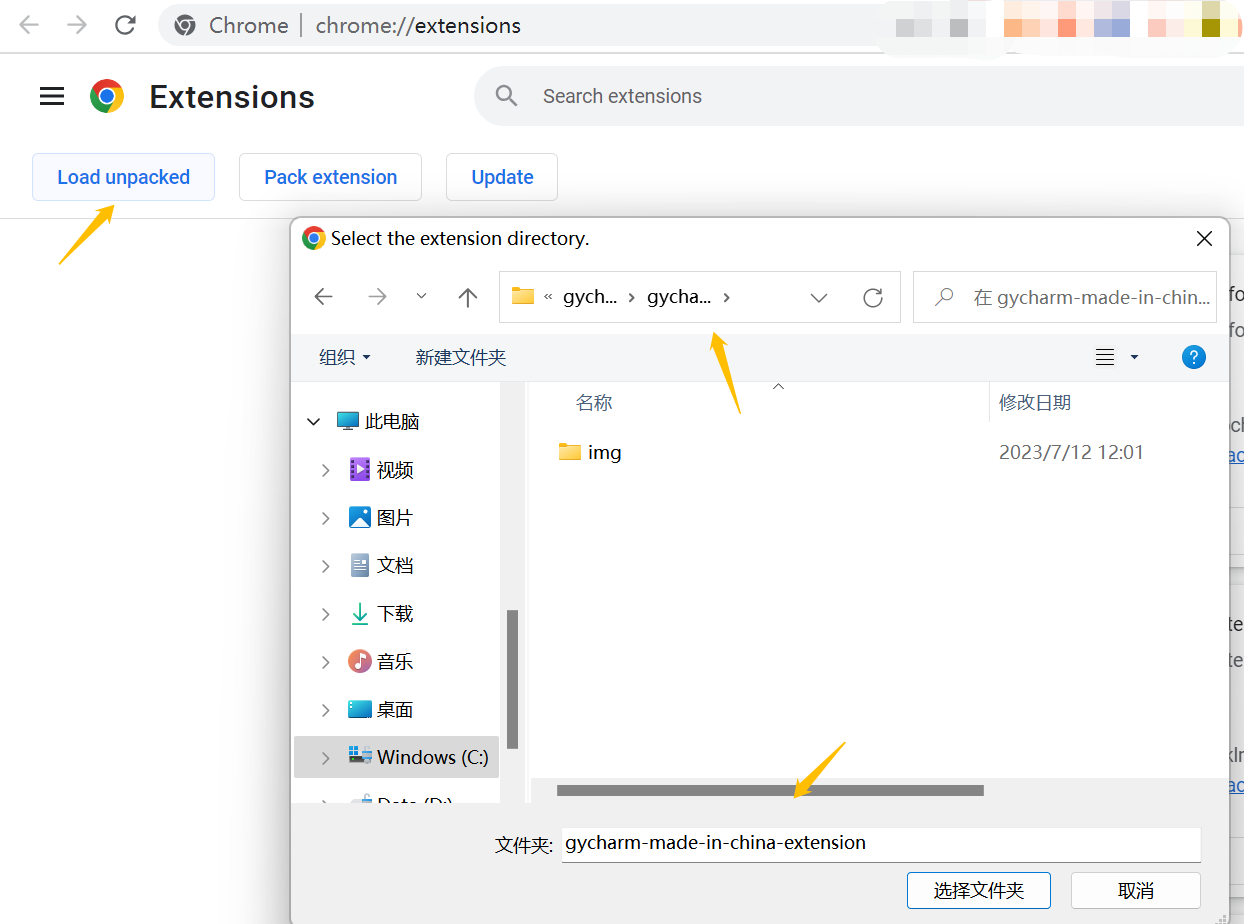Expand the 文档 tree node
The image size is (1244, 924).
(325, 566)
